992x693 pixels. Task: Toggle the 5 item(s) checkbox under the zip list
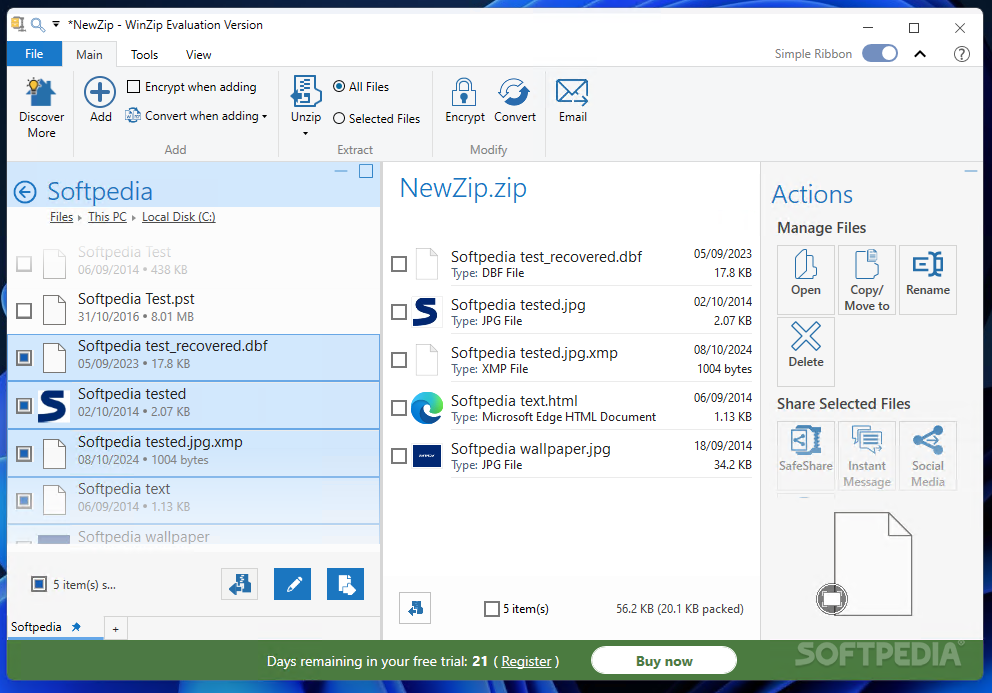[x=492, y=609]
